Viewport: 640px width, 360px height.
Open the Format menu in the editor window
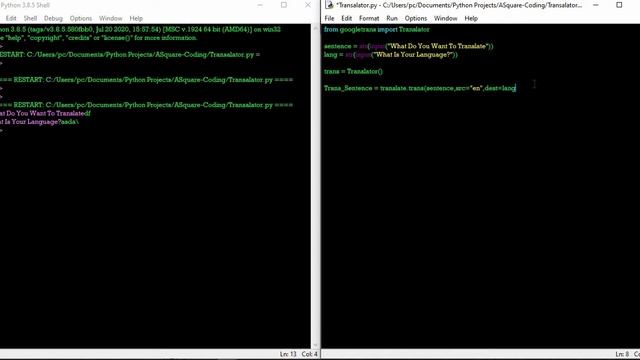pos(369,18)
